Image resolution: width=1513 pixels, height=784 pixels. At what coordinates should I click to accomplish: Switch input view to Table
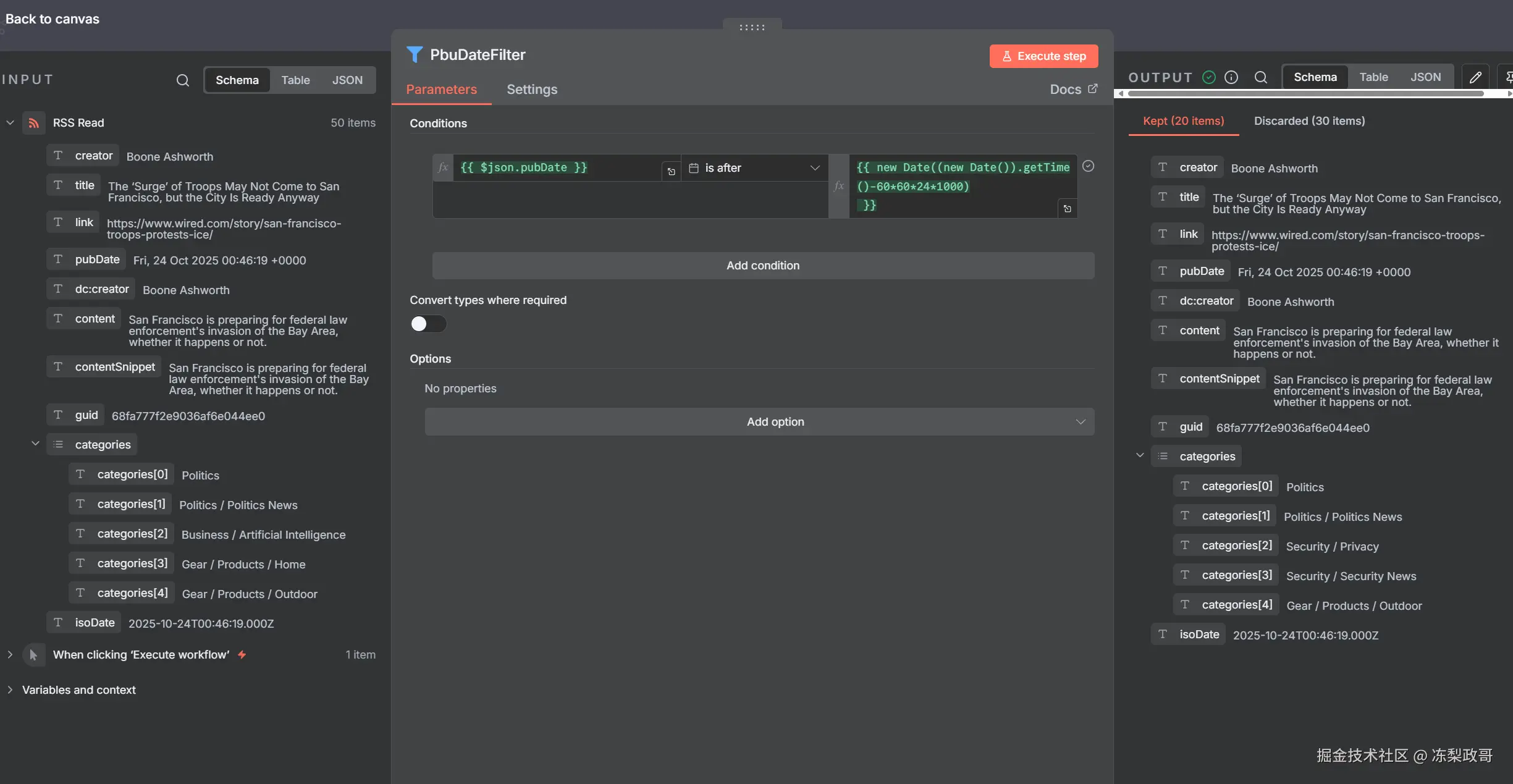(x=295, y=80)
